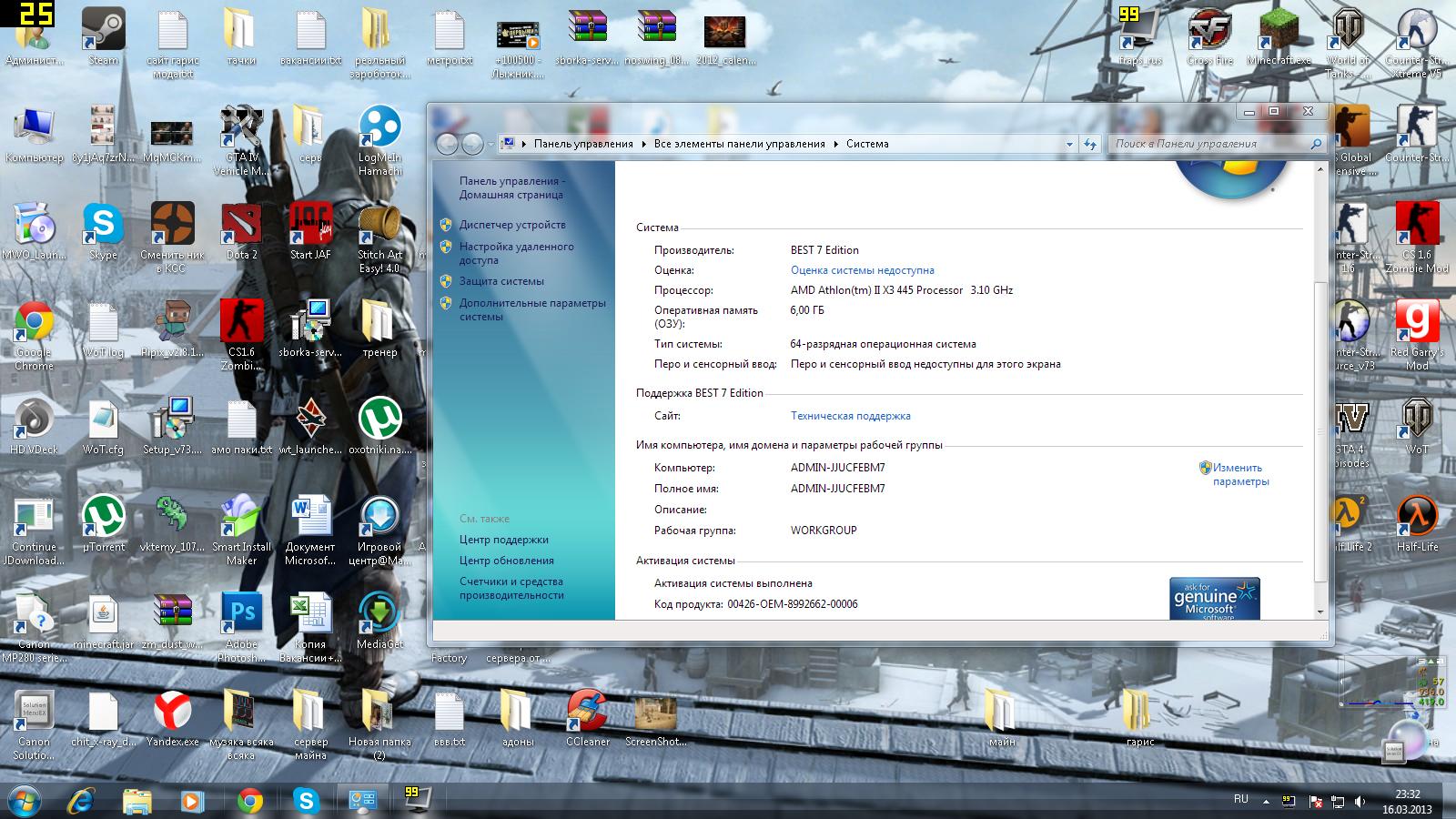
Task: Click the volume icon in system tray
Action: pos(1360,802)
